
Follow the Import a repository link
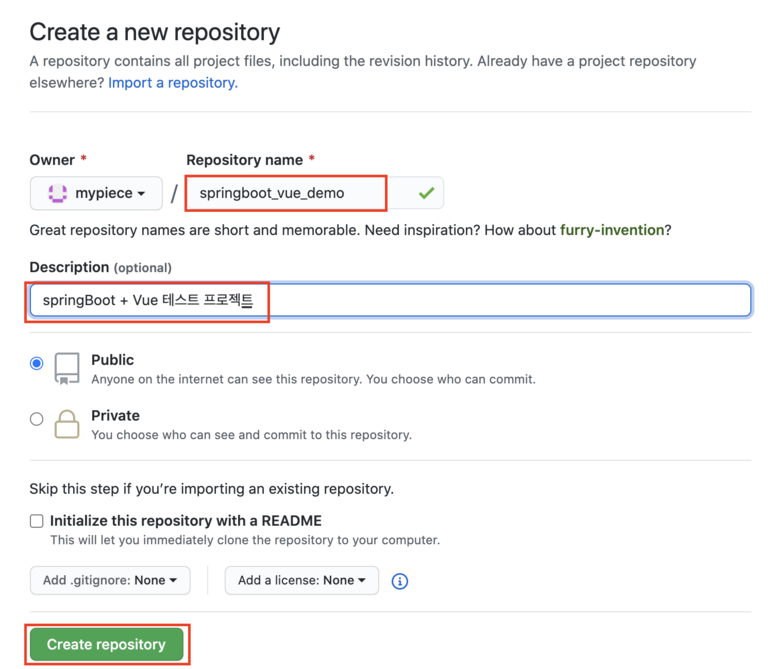point(173,83)
